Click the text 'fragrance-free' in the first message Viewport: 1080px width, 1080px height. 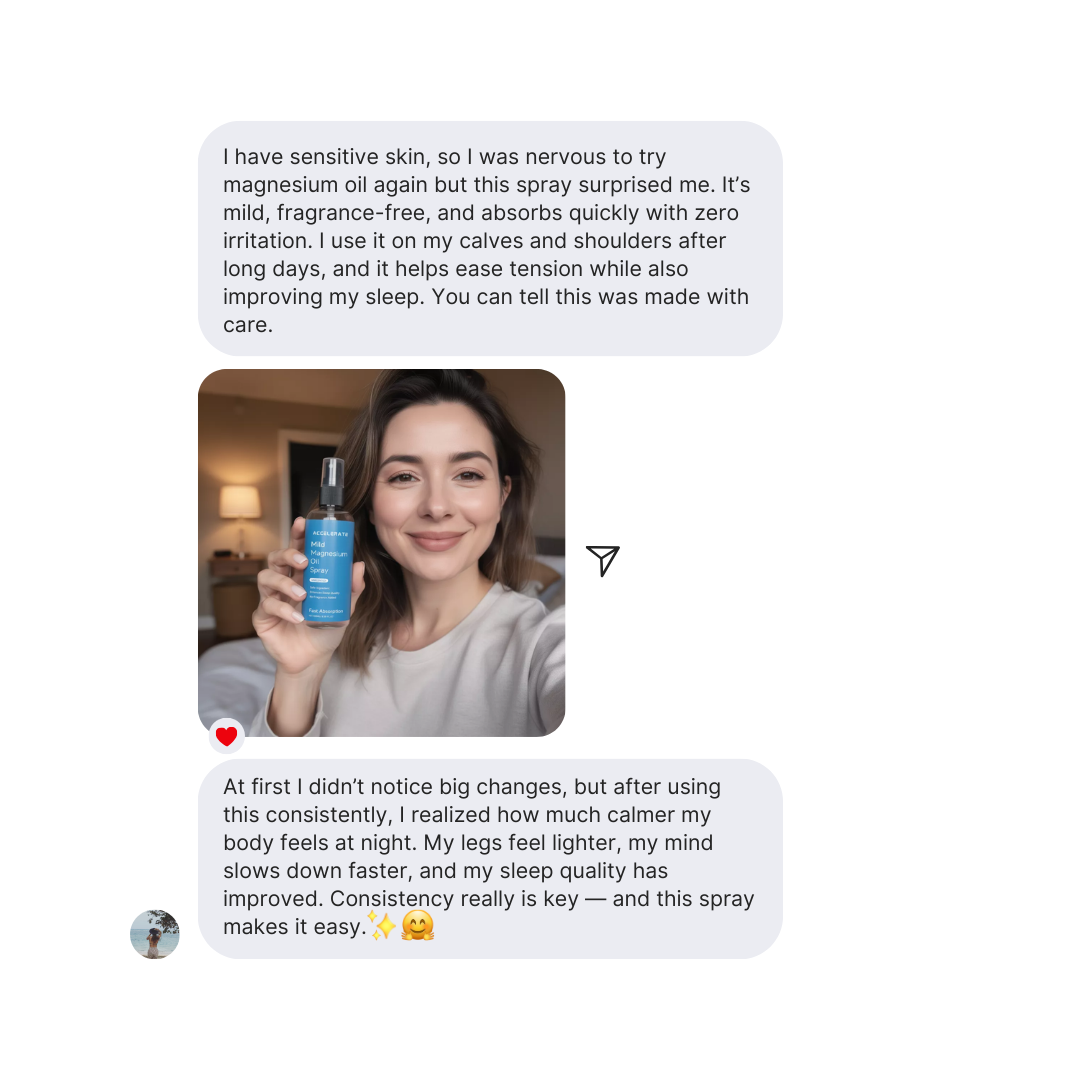(x=353, y=213)
